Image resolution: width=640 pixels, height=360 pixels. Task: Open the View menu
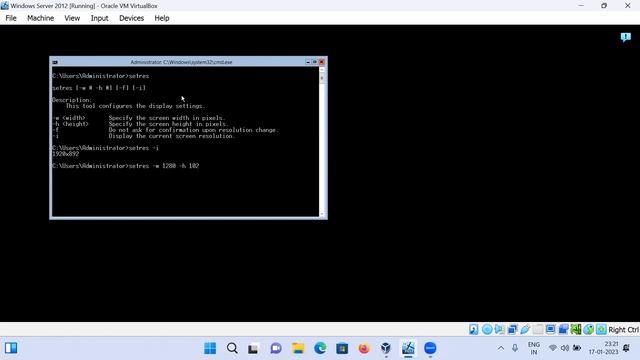click(72, 18)
